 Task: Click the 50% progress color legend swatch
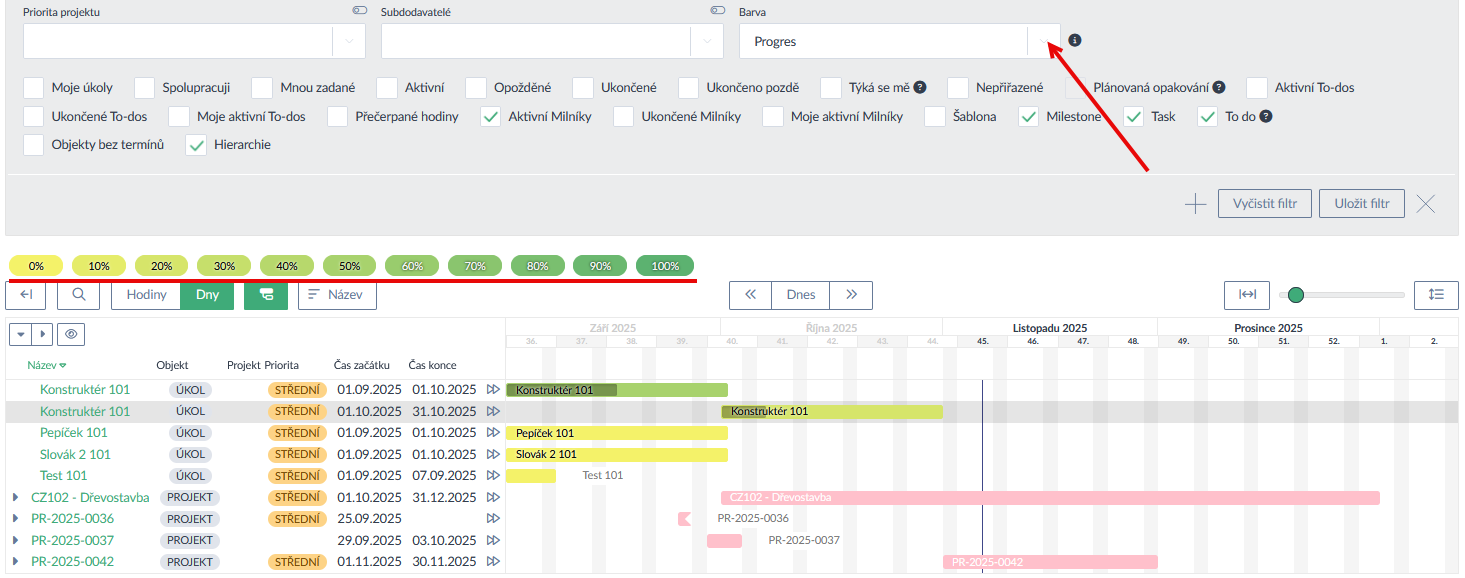pyautogui.click(x=350, y=266)
